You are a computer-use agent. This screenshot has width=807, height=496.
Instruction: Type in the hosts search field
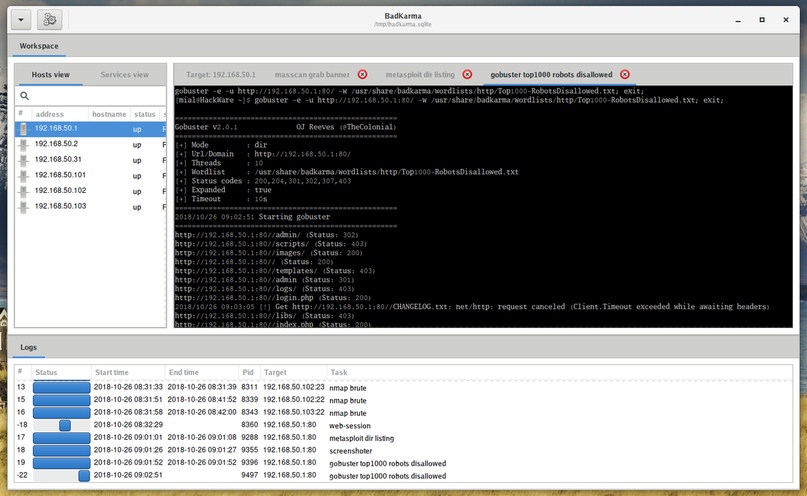(95, 96)
